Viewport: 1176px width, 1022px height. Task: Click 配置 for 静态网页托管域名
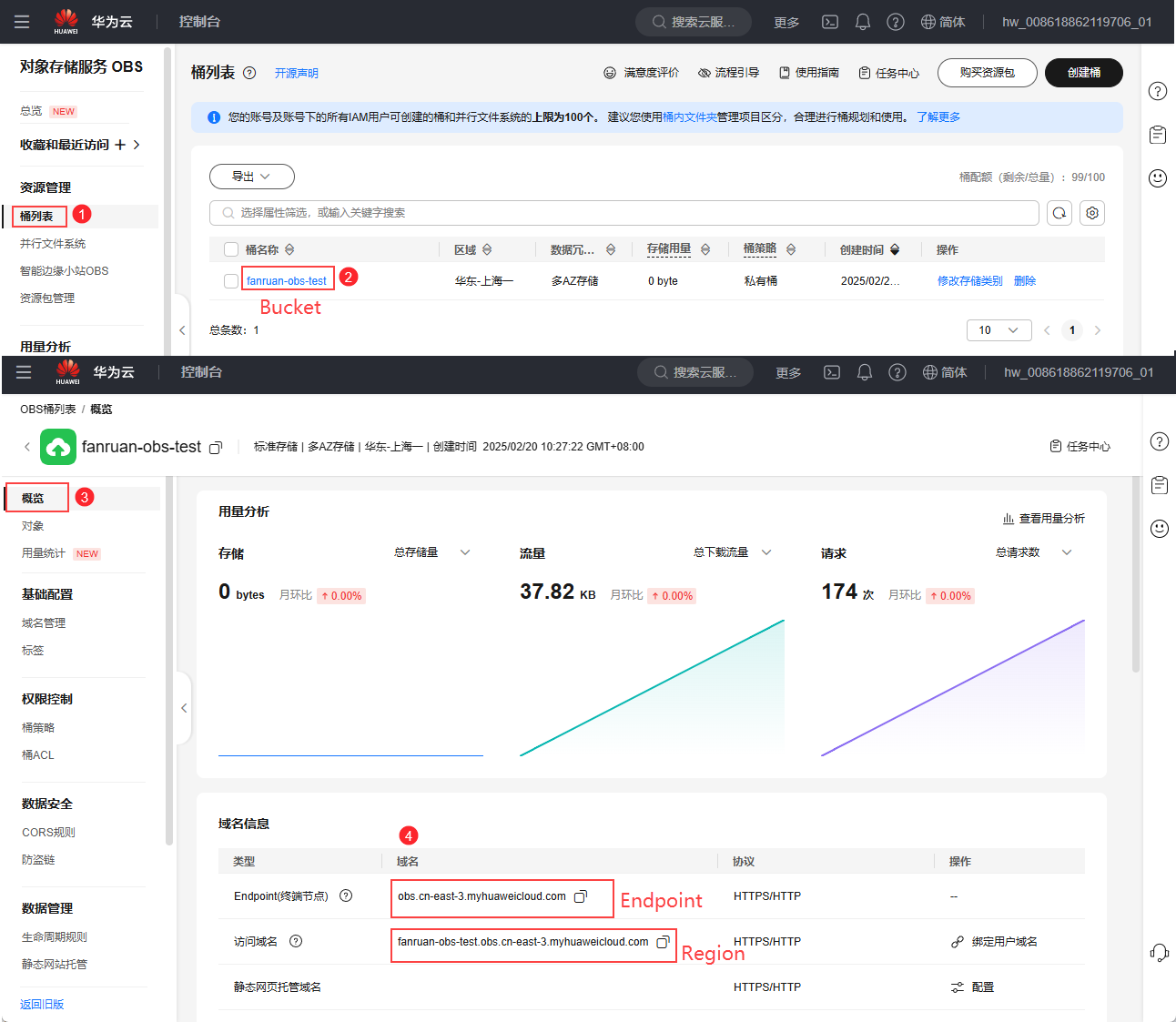coord(973,987)
